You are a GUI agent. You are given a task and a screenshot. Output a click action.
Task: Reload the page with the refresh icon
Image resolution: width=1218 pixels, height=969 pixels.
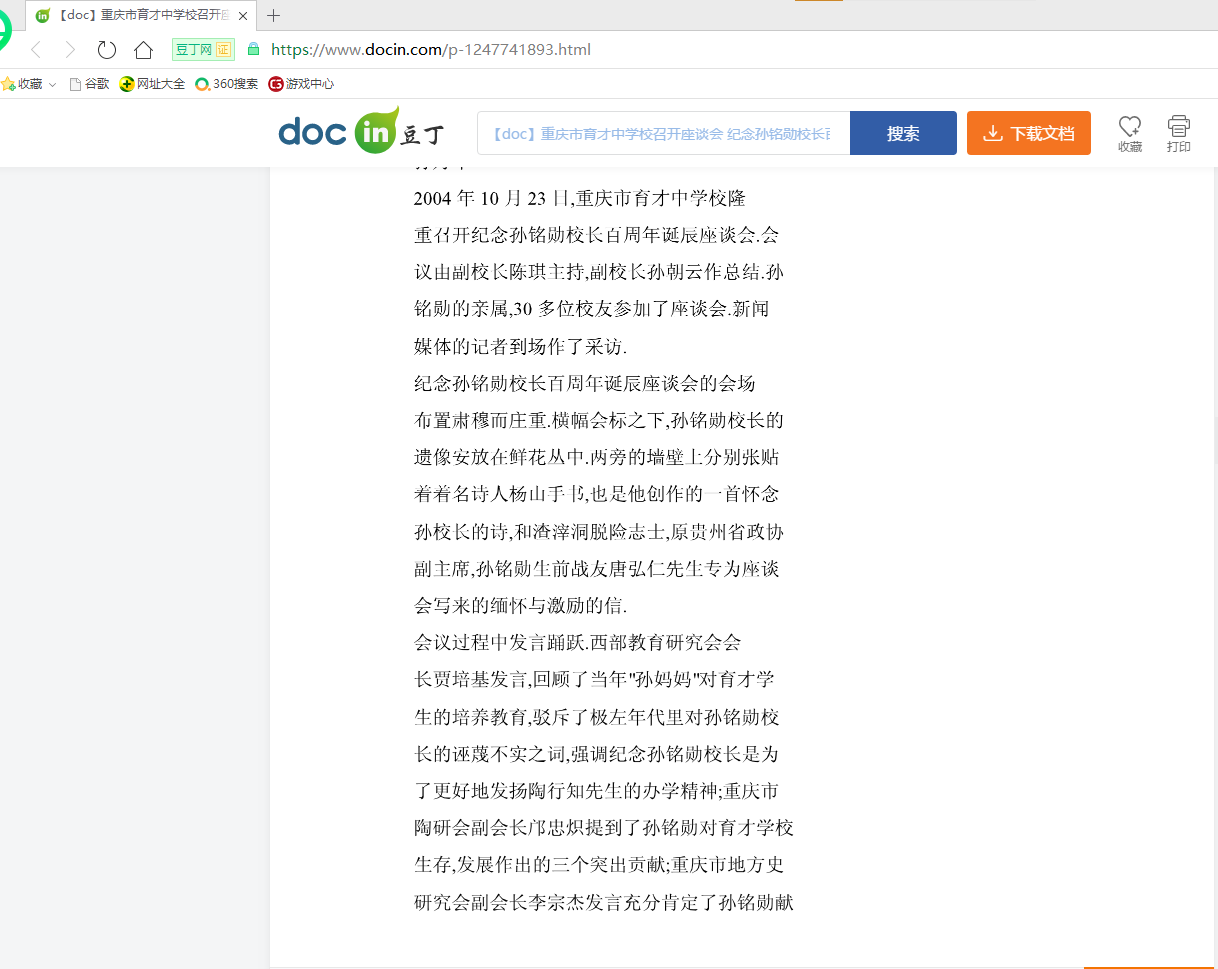(x=107, y=50)
